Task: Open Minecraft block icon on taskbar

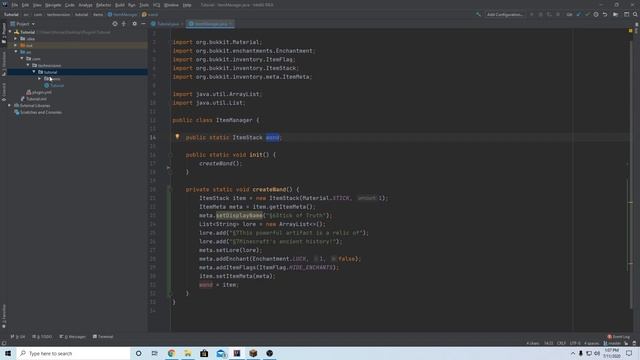Action: [x=253, y=353]
